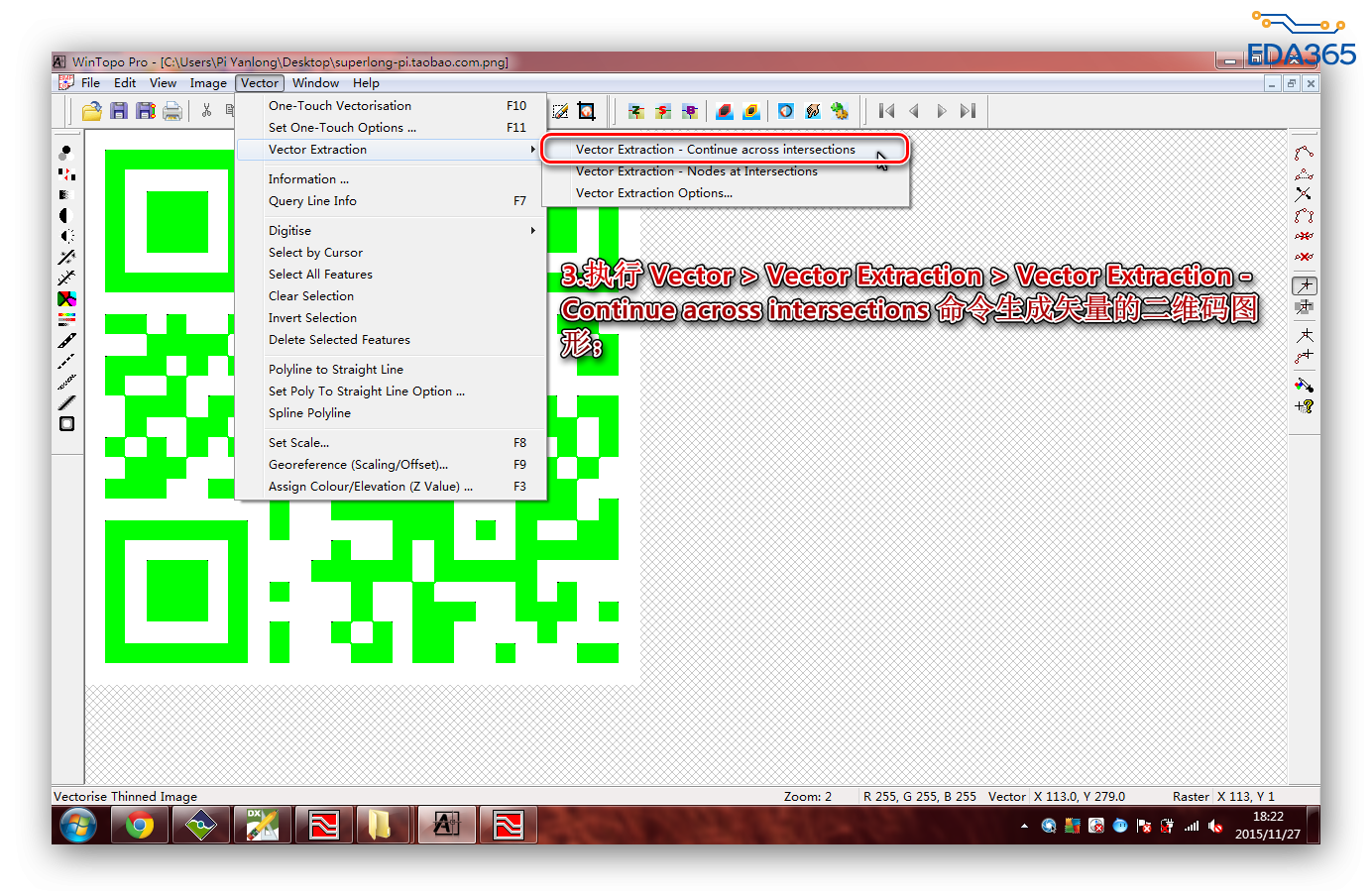1372x896 pixels.
Task: Choose Georeference (Scaling/Offset) menu entry
Action: [391, 465]
